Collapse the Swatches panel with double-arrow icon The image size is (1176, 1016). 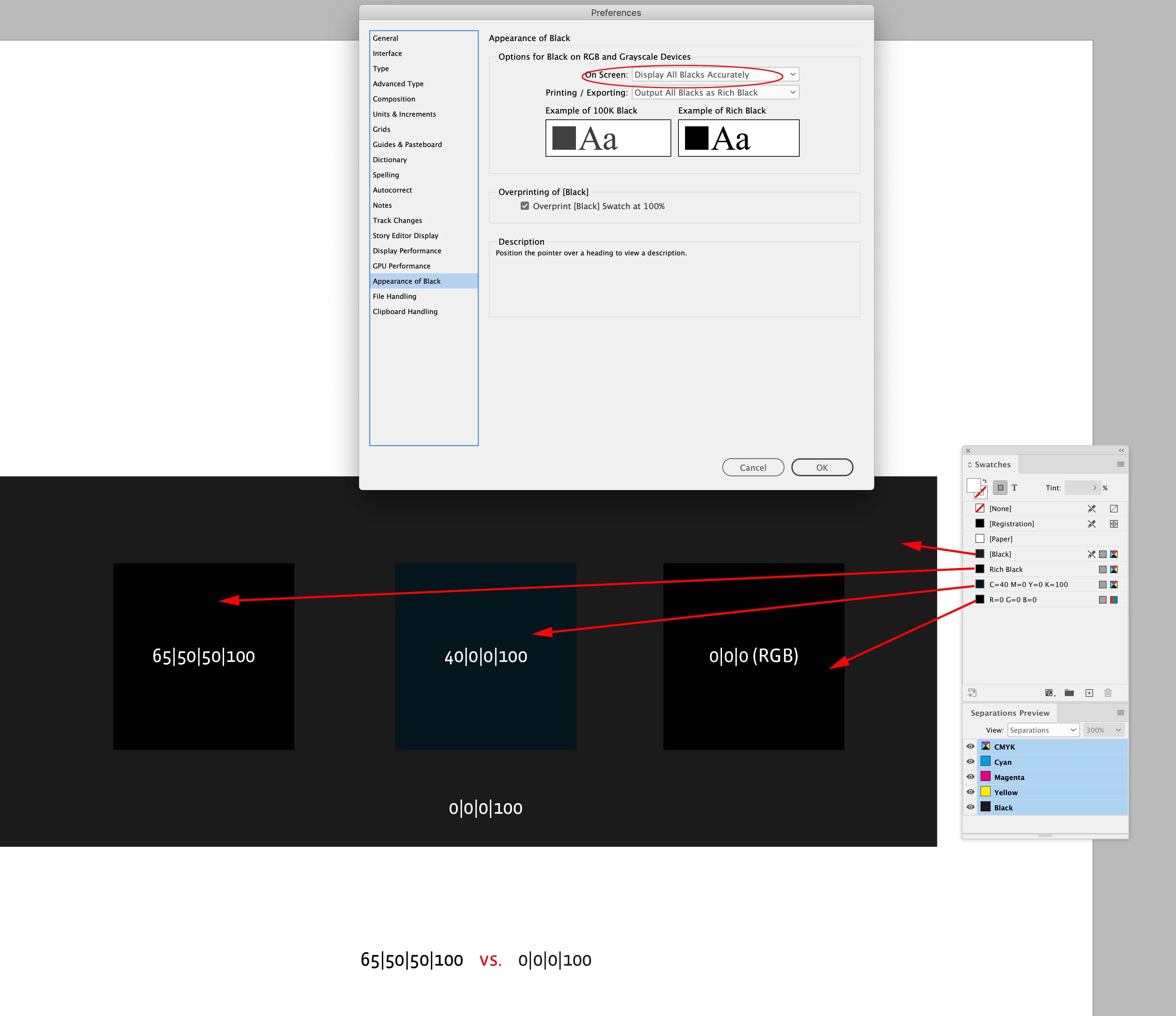click(1121, 450)
